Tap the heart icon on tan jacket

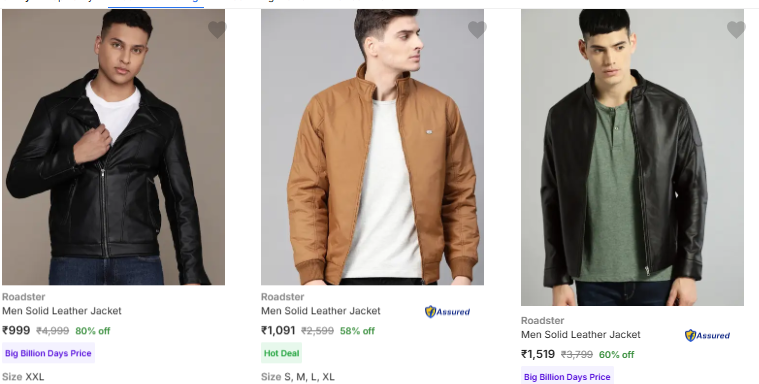[477, 30]
